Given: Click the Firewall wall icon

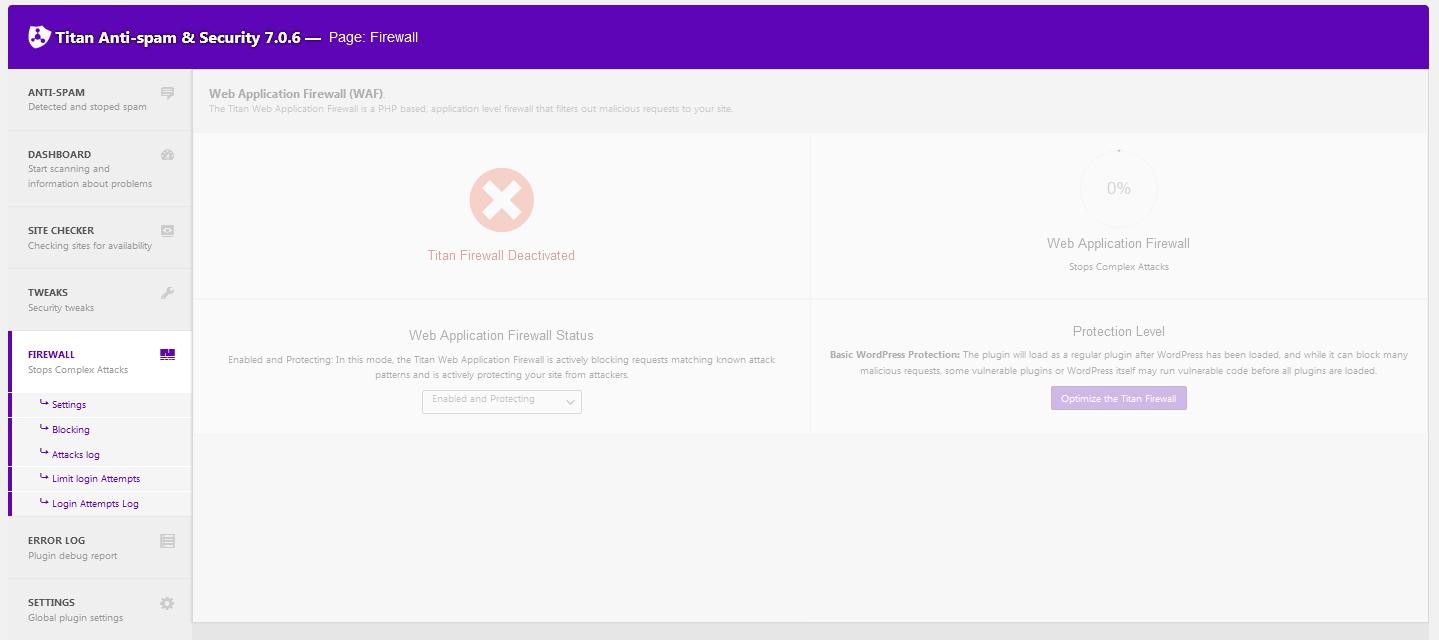Looking at the screenshot, I should coord(167,354).
